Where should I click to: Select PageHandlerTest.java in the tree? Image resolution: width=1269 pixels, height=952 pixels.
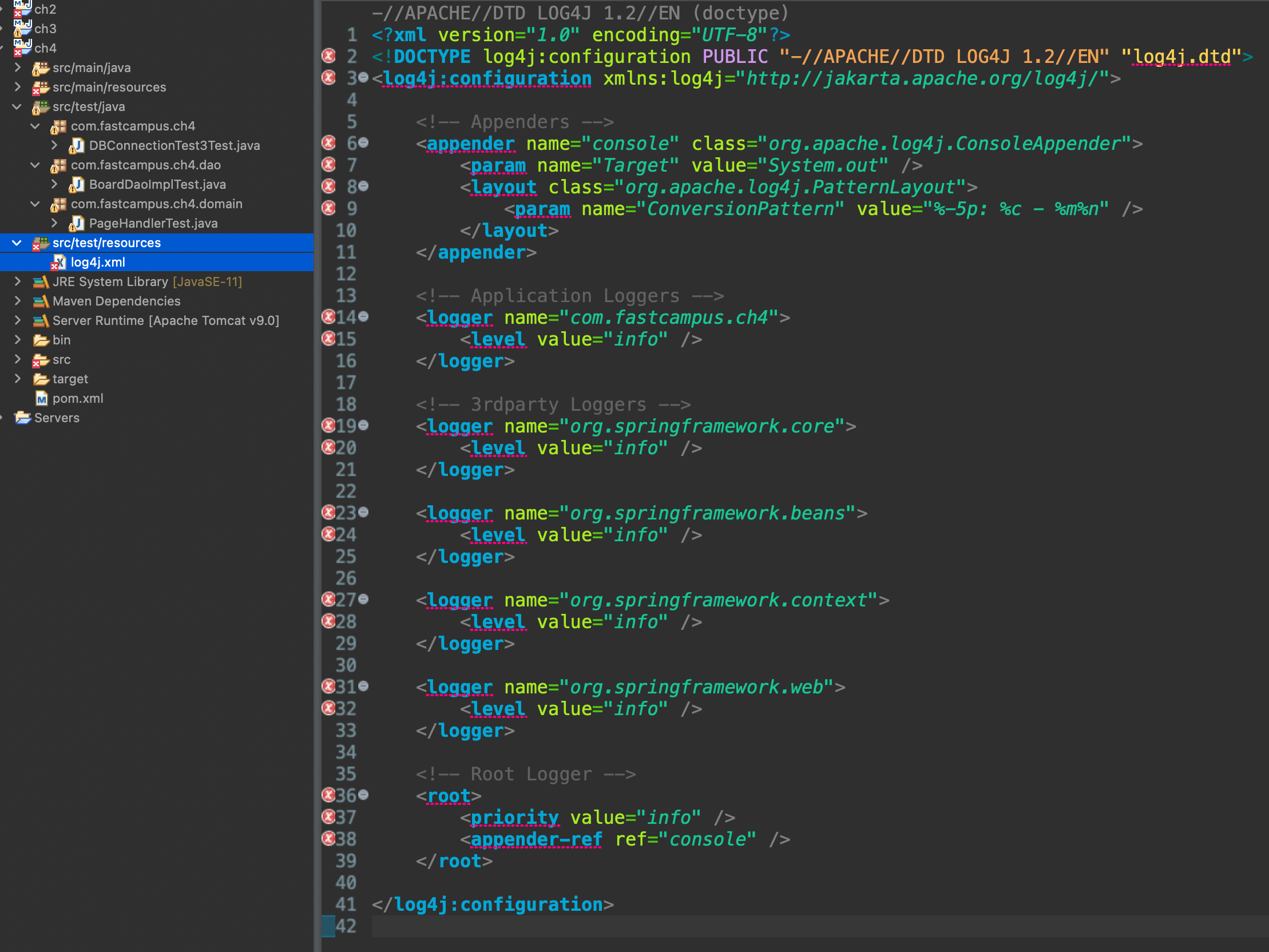point(153,223)
